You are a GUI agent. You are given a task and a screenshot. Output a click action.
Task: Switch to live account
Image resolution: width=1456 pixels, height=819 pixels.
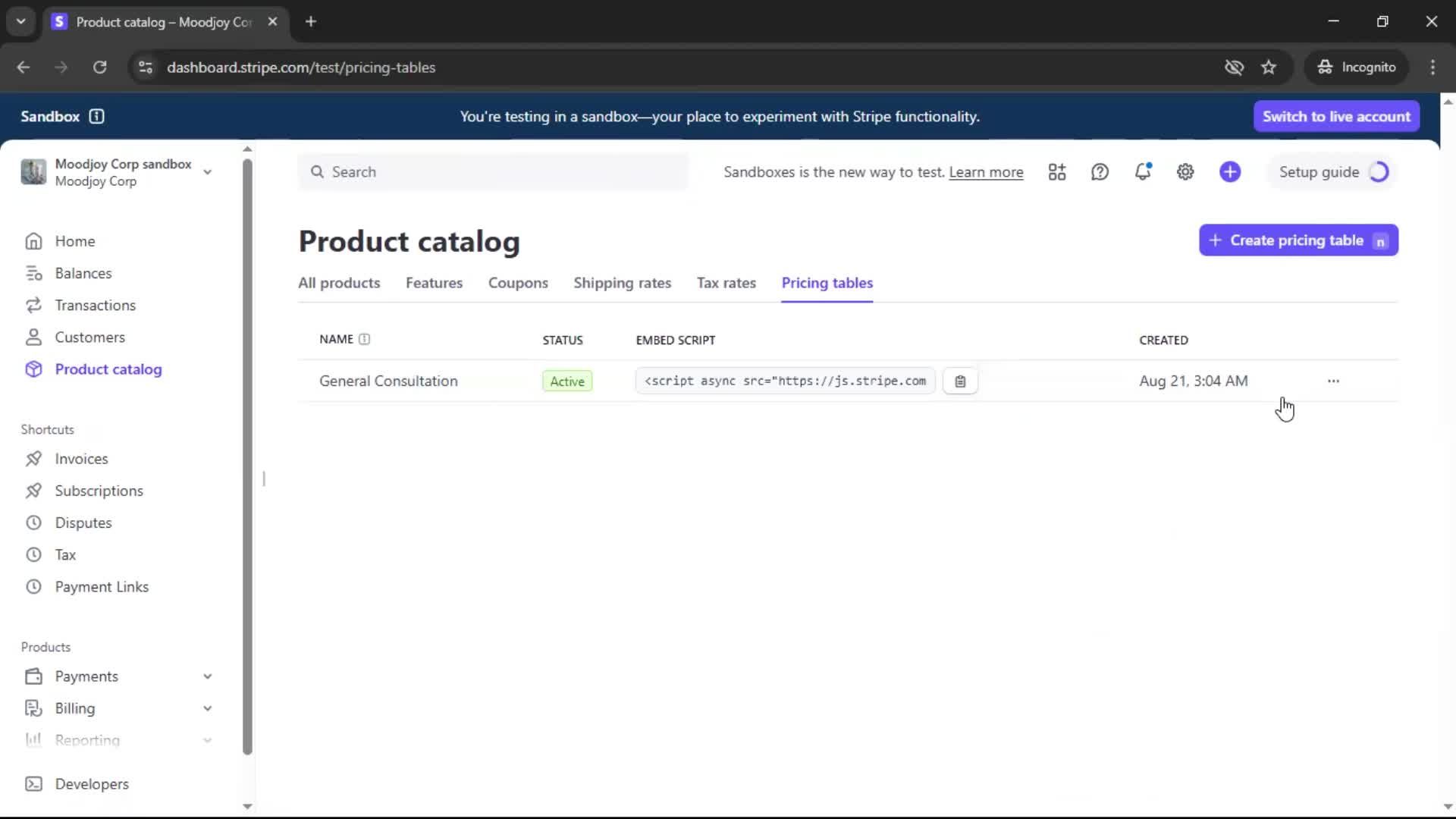[x=1336, y=116]
